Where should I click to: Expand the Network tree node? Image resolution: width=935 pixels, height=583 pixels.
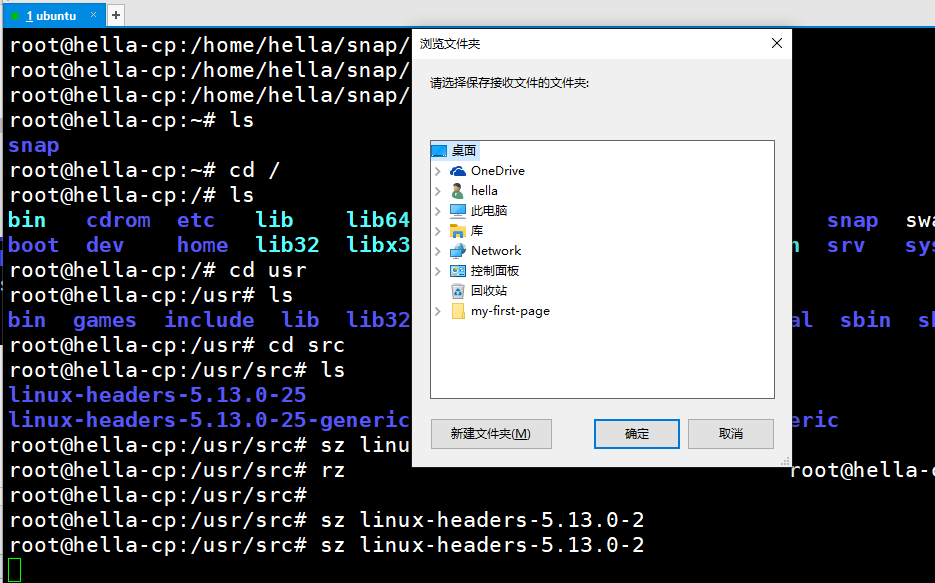pos(438,251)
